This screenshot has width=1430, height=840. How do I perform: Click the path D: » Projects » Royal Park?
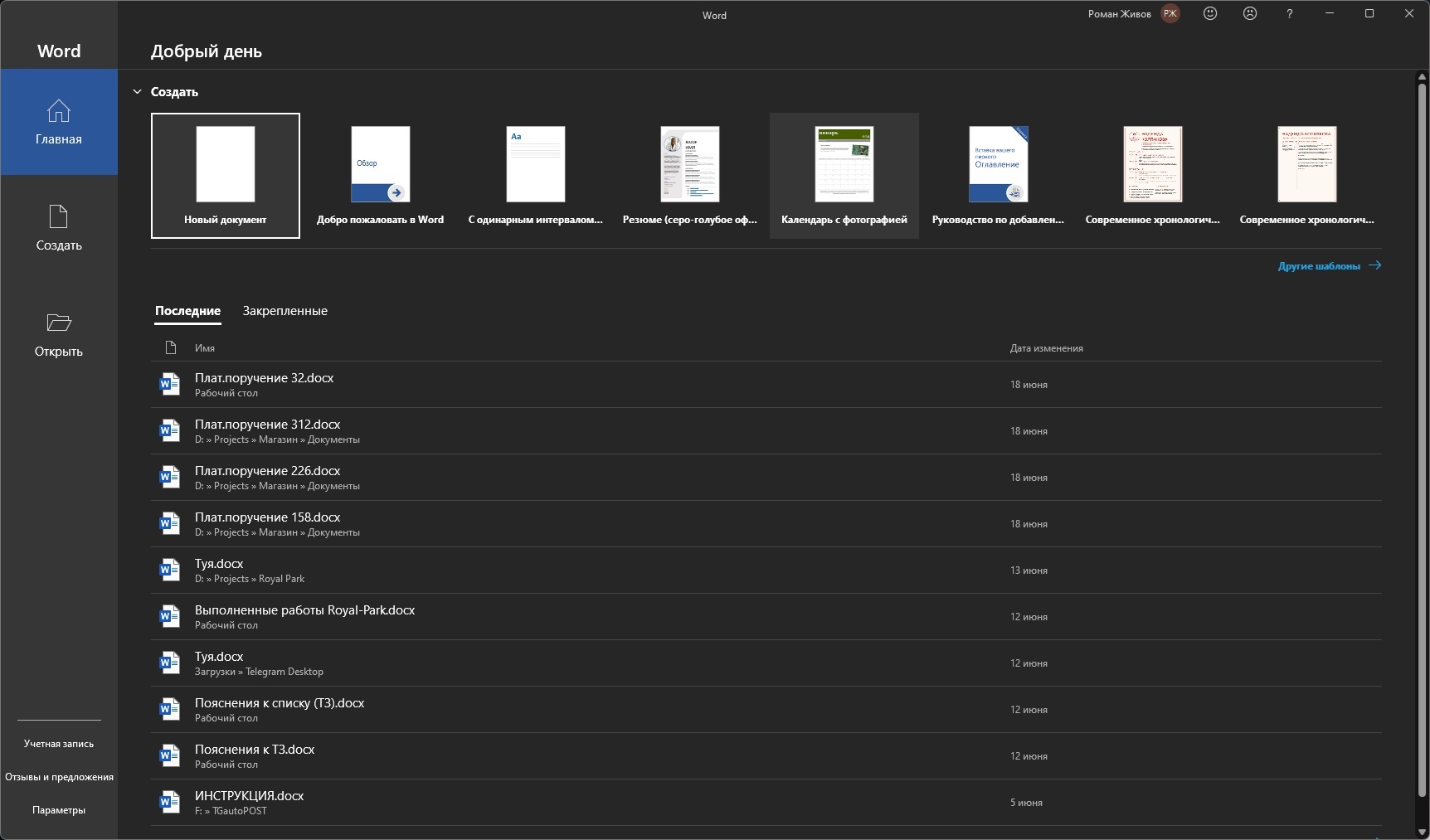coord(250,579)
